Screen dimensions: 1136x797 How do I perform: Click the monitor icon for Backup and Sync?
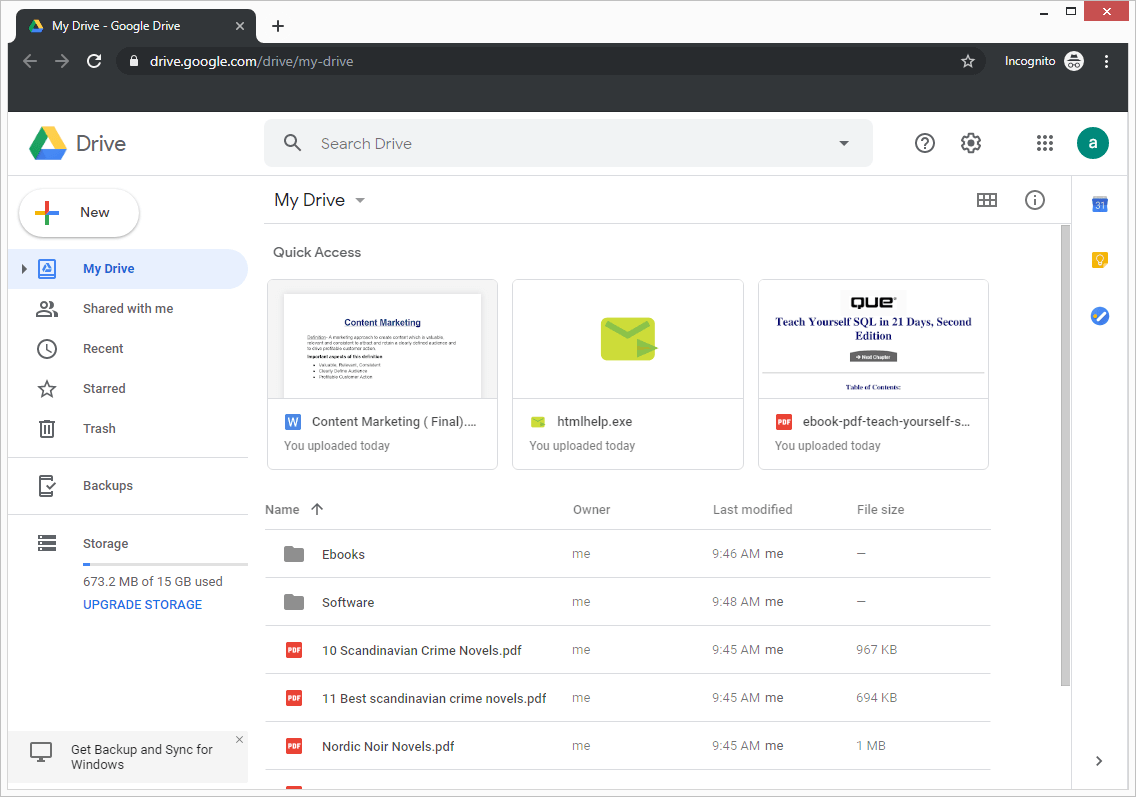click(41, 753)
